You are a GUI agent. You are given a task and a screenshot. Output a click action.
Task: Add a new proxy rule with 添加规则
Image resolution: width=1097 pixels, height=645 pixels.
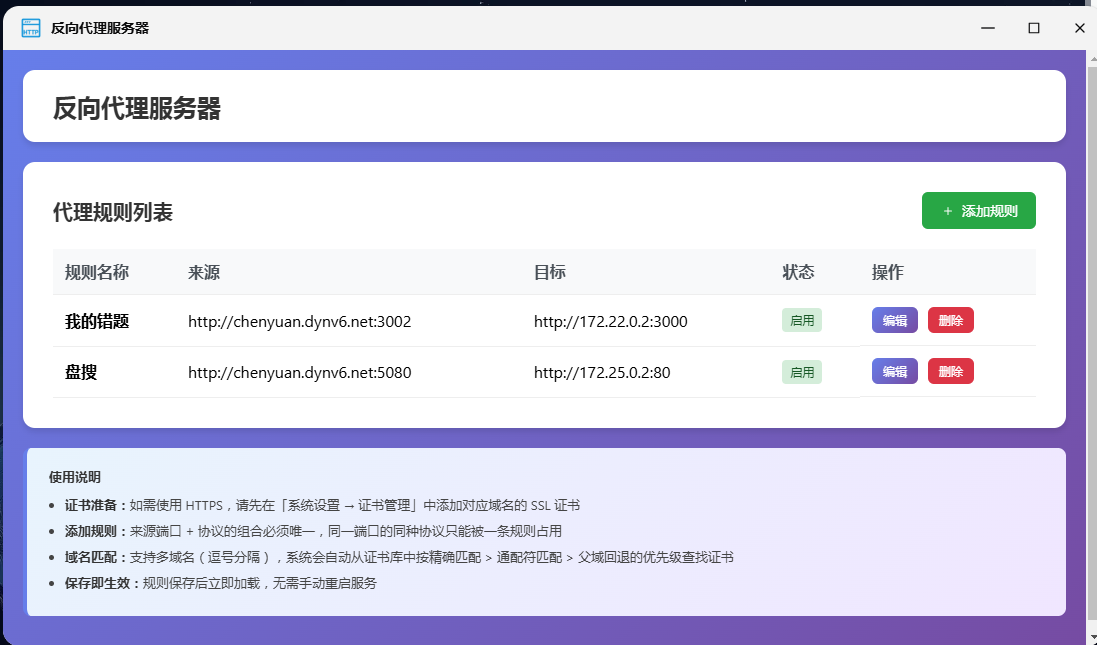pos(978,211)
